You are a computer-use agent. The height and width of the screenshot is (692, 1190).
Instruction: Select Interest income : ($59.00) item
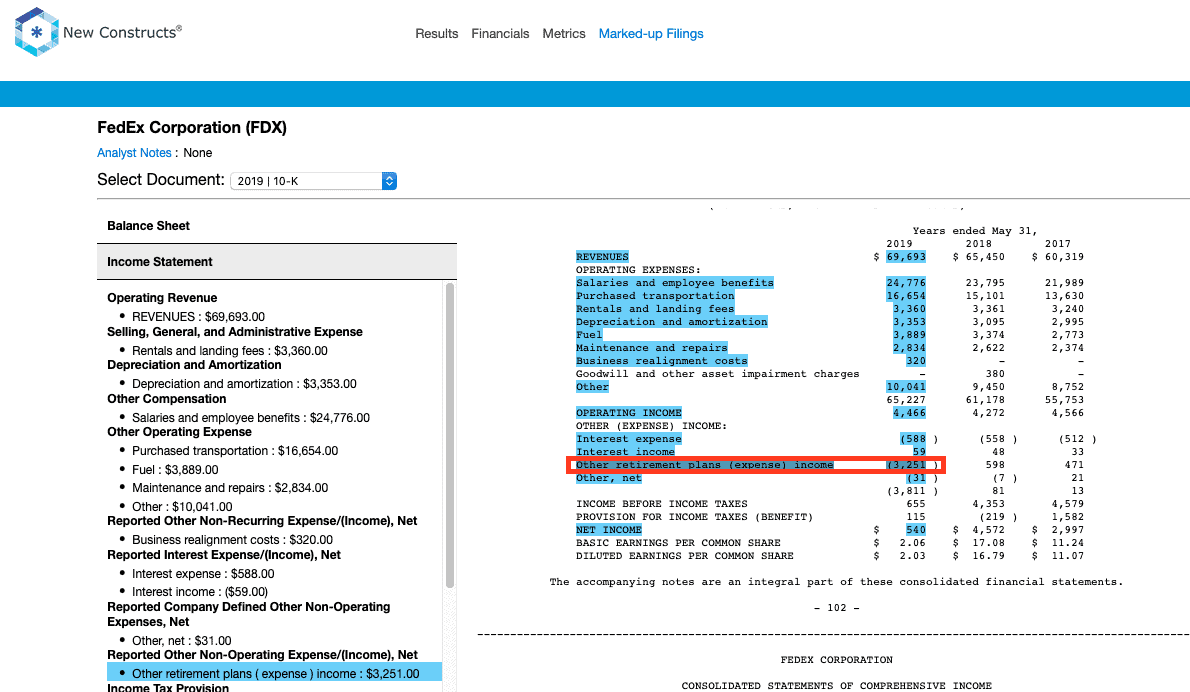pos(200,592)
